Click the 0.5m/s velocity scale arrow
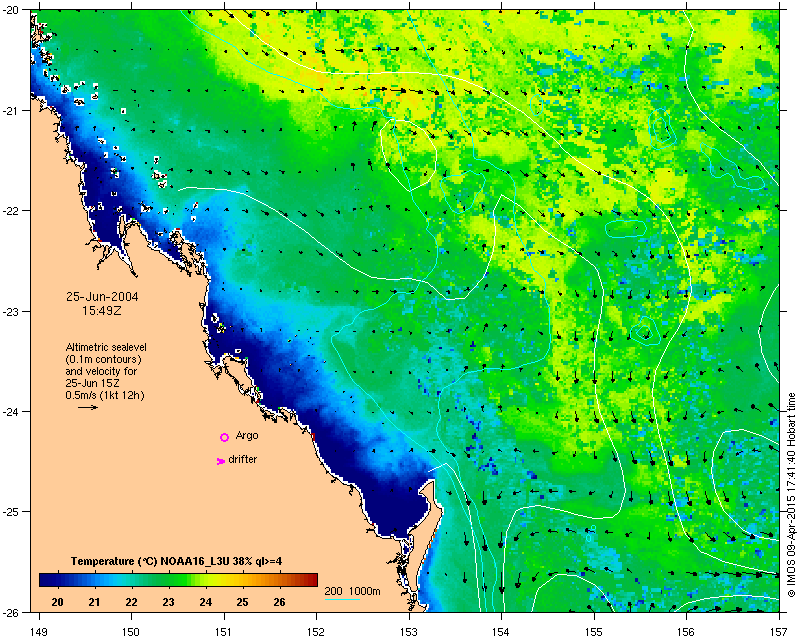Image resolution: width=800 pixels, height=640 pixels. coord(88,407)
